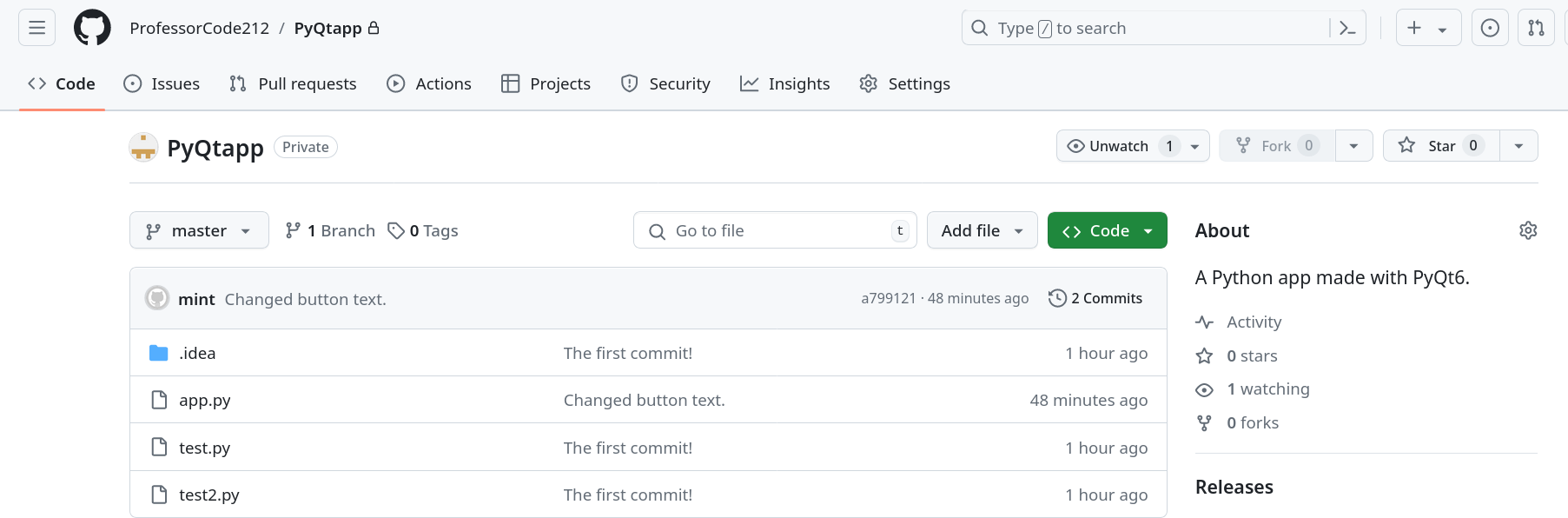View the 1 Branch list
Viewport: 1568px width, 518px height.
click(x=330, y=230)
